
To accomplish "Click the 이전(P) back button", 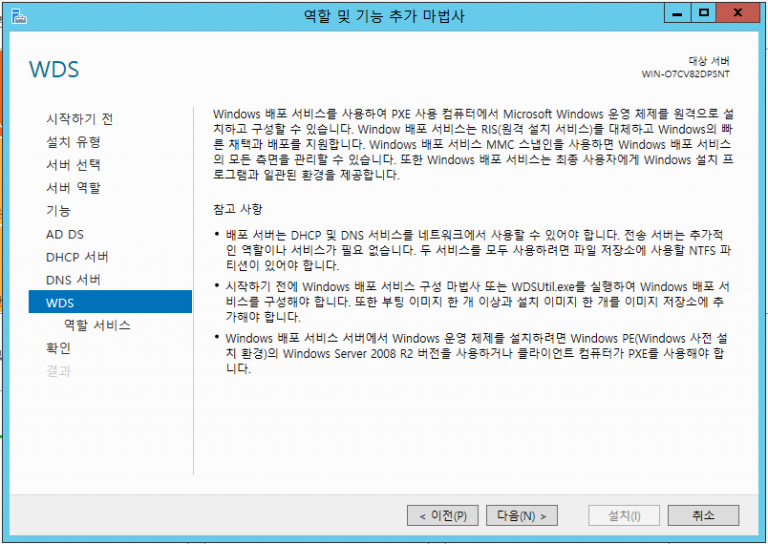I will click(442, 516).
